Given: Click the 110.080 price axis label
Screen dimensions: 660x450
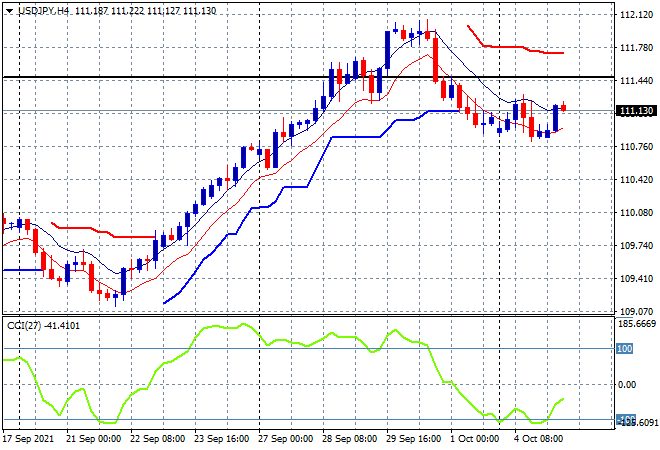Looking at the screenshot, I should [x=636, y=213].
